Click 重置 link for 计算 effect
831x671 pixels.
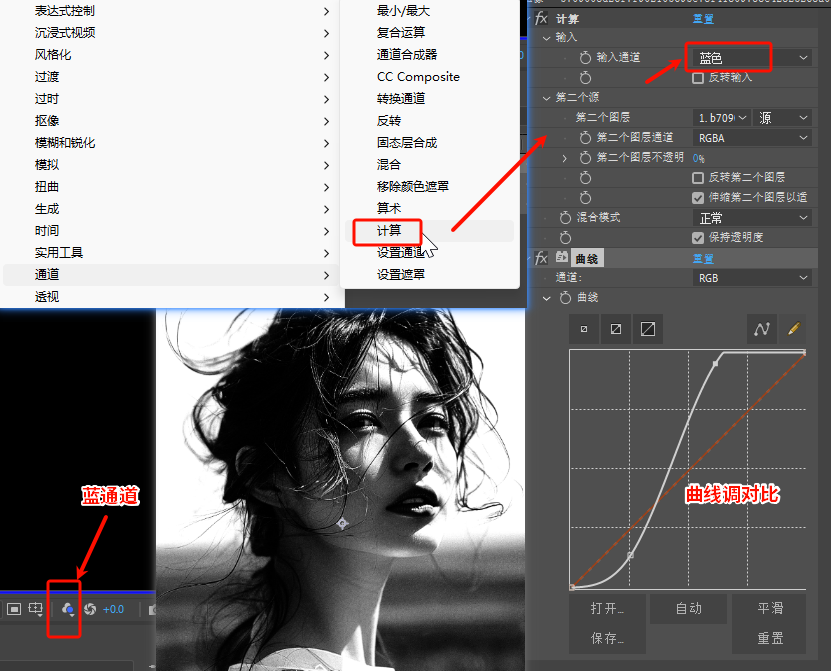(x=703, y=19)
